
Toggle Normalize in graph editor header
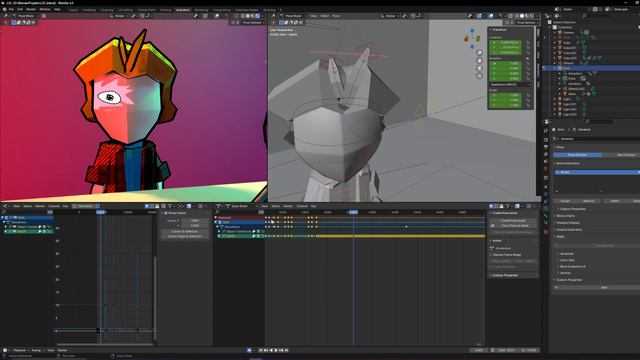85,206
